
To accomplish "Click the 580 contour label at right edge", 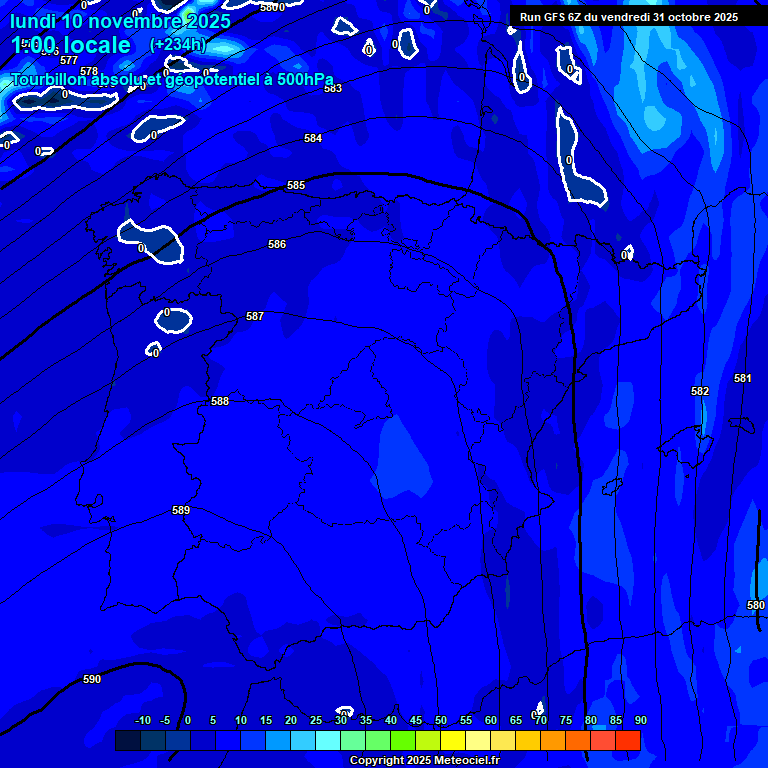I will (x=756, y=605).
